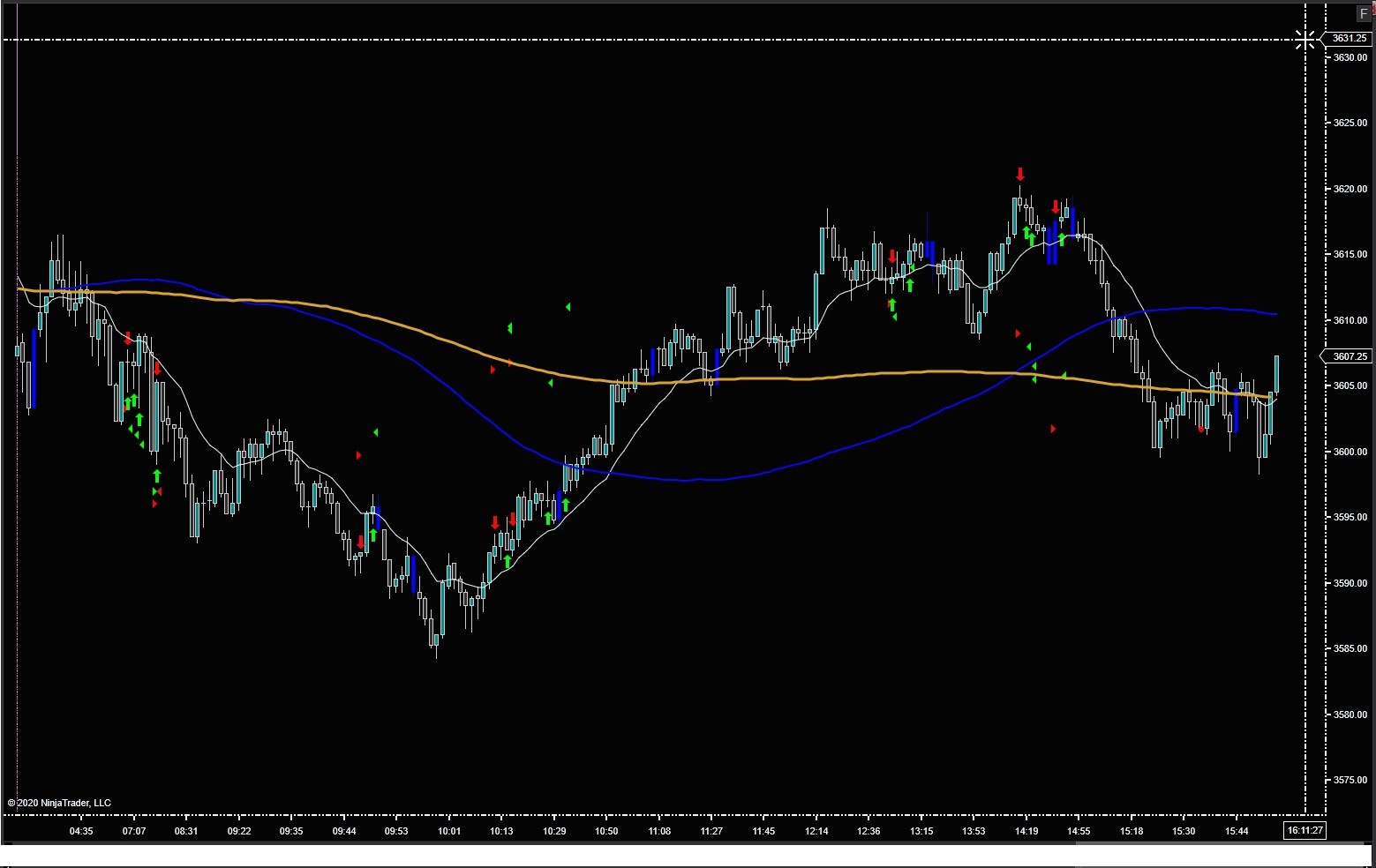Select a green buy arrow near the 07:07 candles
Image resolution: width=1376 pixels, height=868 pixels.
[132, 401]
